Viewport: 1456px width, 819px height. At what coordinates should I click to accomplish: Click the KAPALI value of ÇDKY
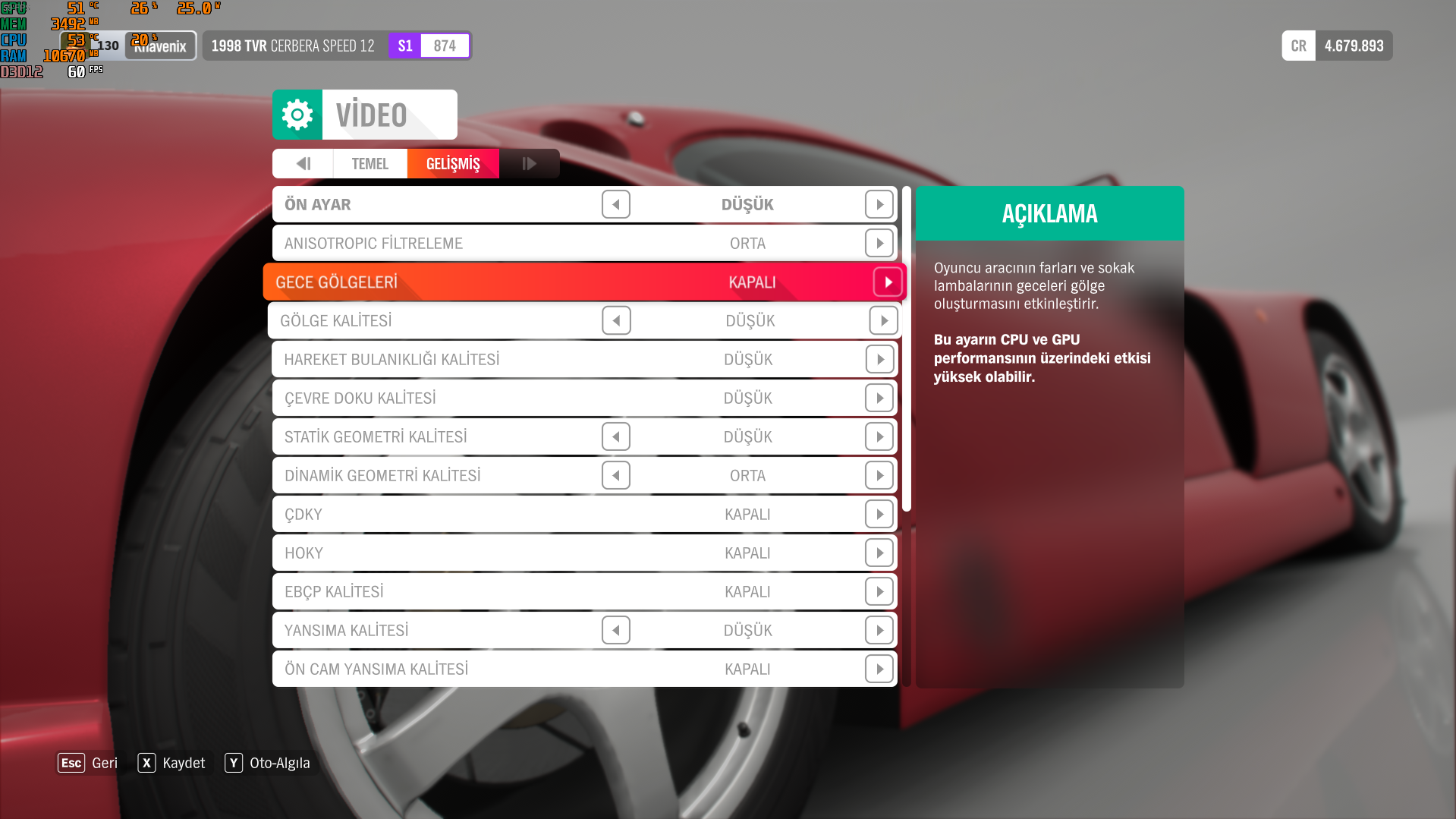pyautogui.click(x=747, y=514)
